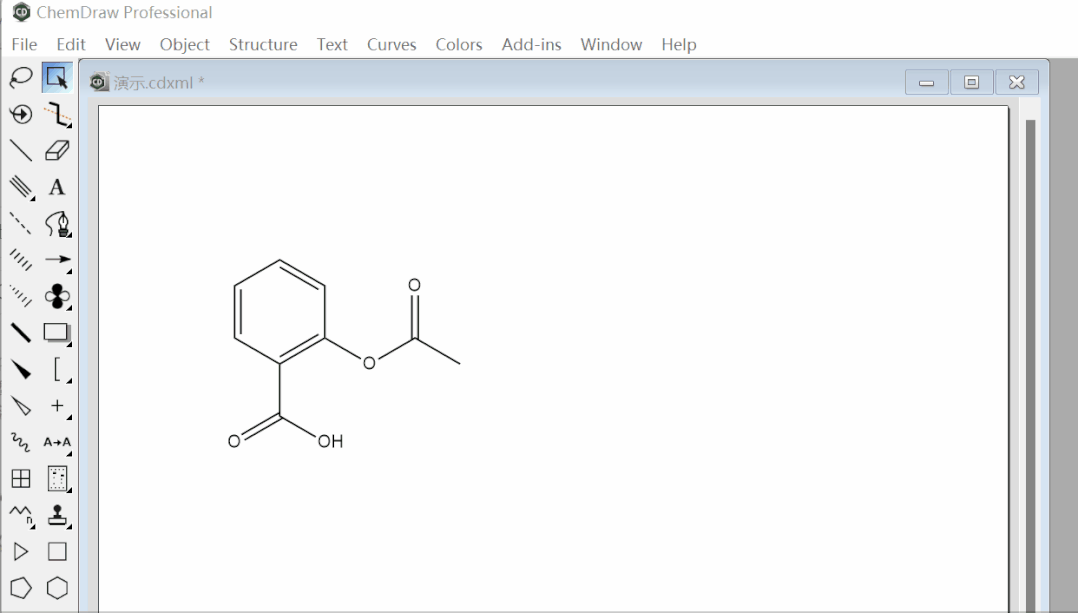Select the Chemical Symbol plus tool
Viewport: 1078px width, 613px height.
[57, 406]
